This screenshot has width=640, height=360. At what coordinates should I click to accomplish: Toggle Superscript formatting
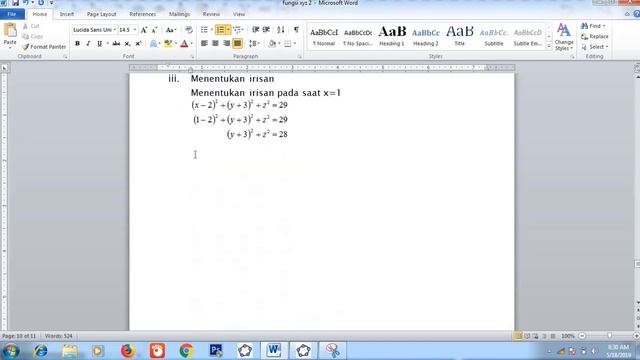coord(138,43)
